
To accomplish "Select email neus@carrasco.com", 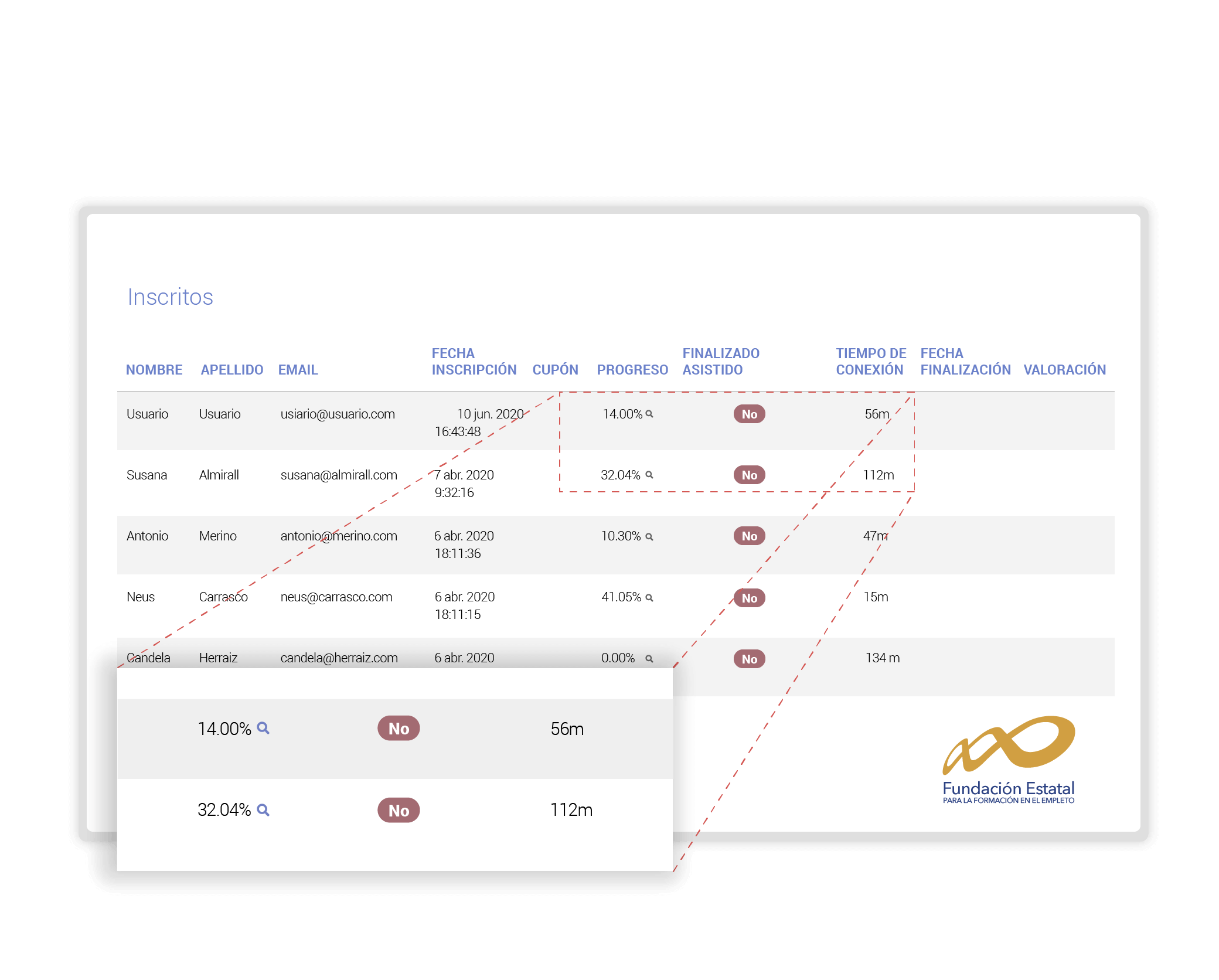I will coord(336,597).
